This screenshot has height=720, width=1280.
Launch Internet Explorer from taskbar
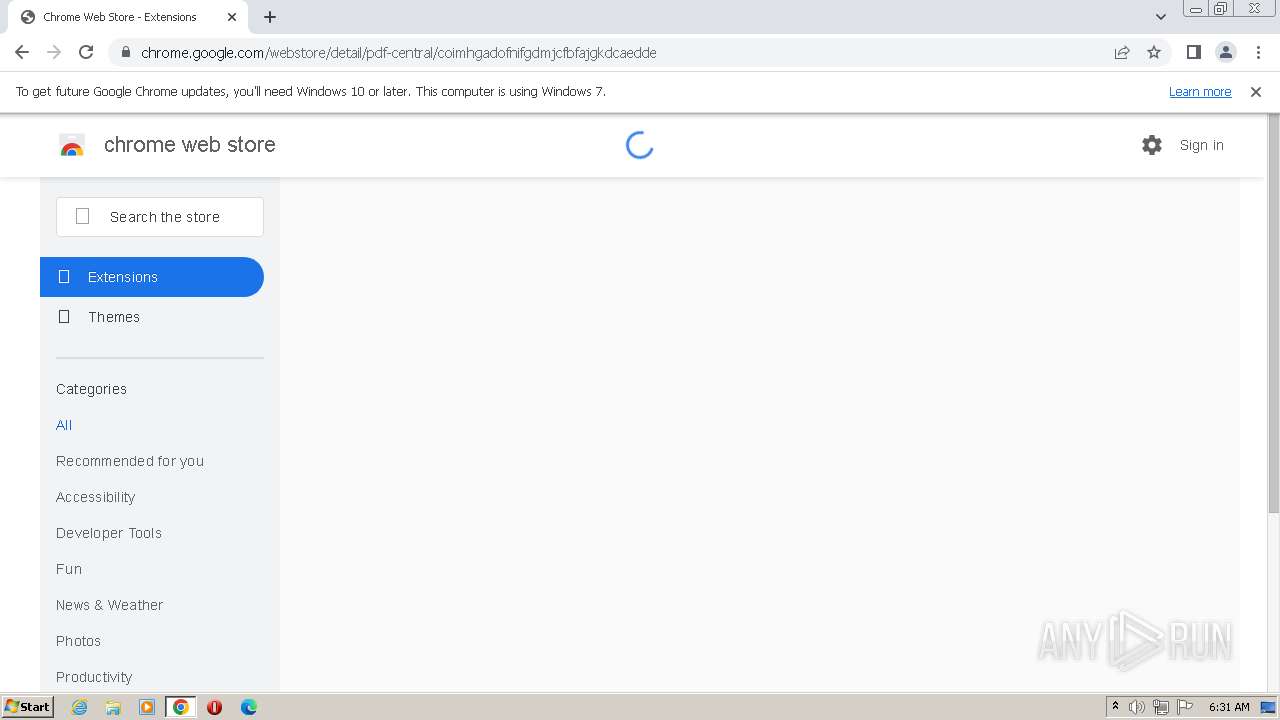(x=79, y=707)
